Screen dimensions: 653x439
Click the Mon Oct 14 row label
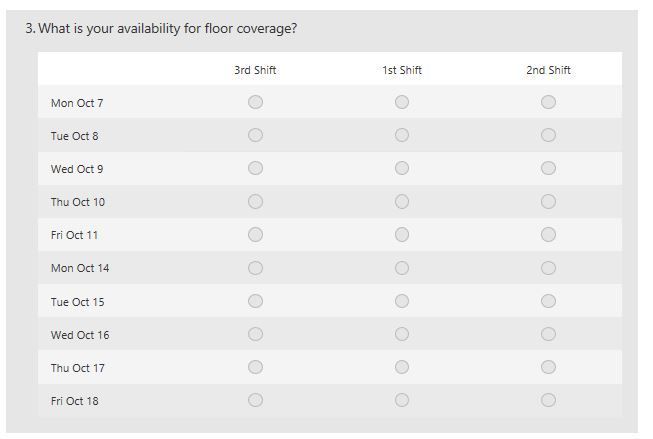(x=80, y=268)
